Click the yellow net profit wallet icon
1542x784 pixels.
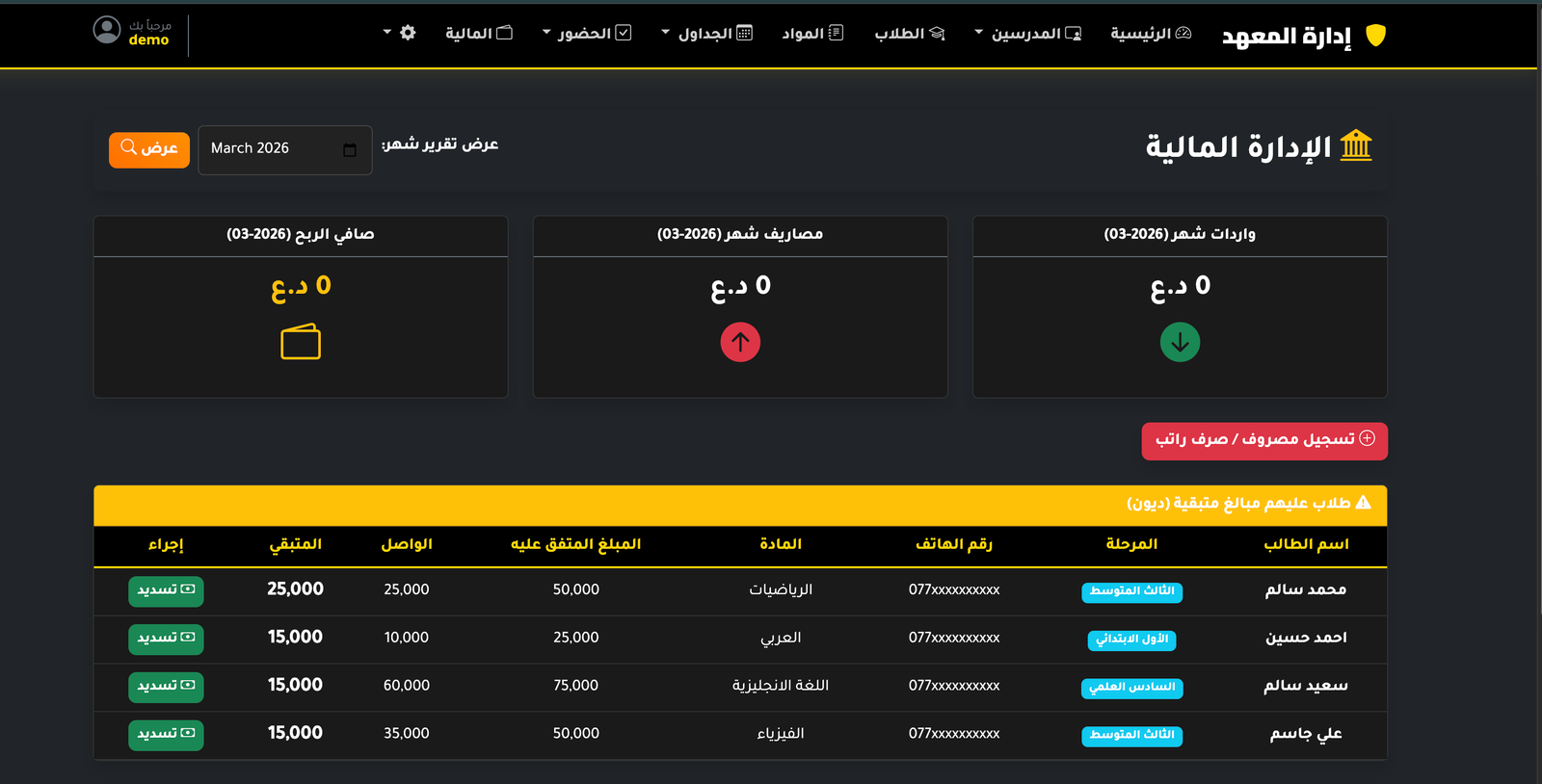[x=301, y=342]
